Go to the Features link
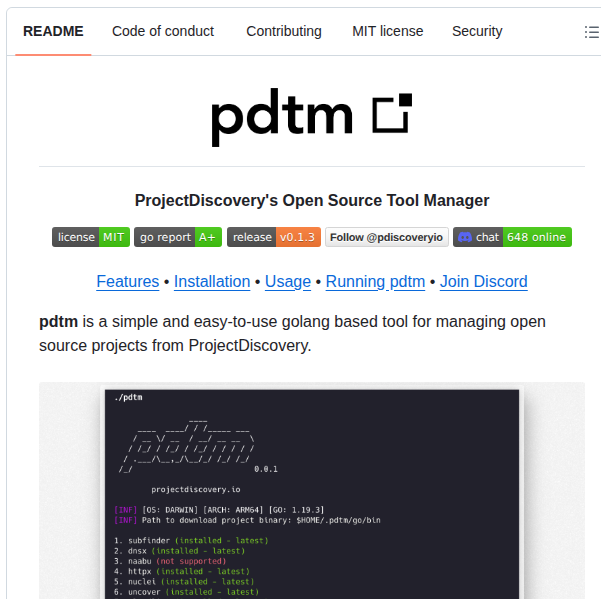 [128, 282]
